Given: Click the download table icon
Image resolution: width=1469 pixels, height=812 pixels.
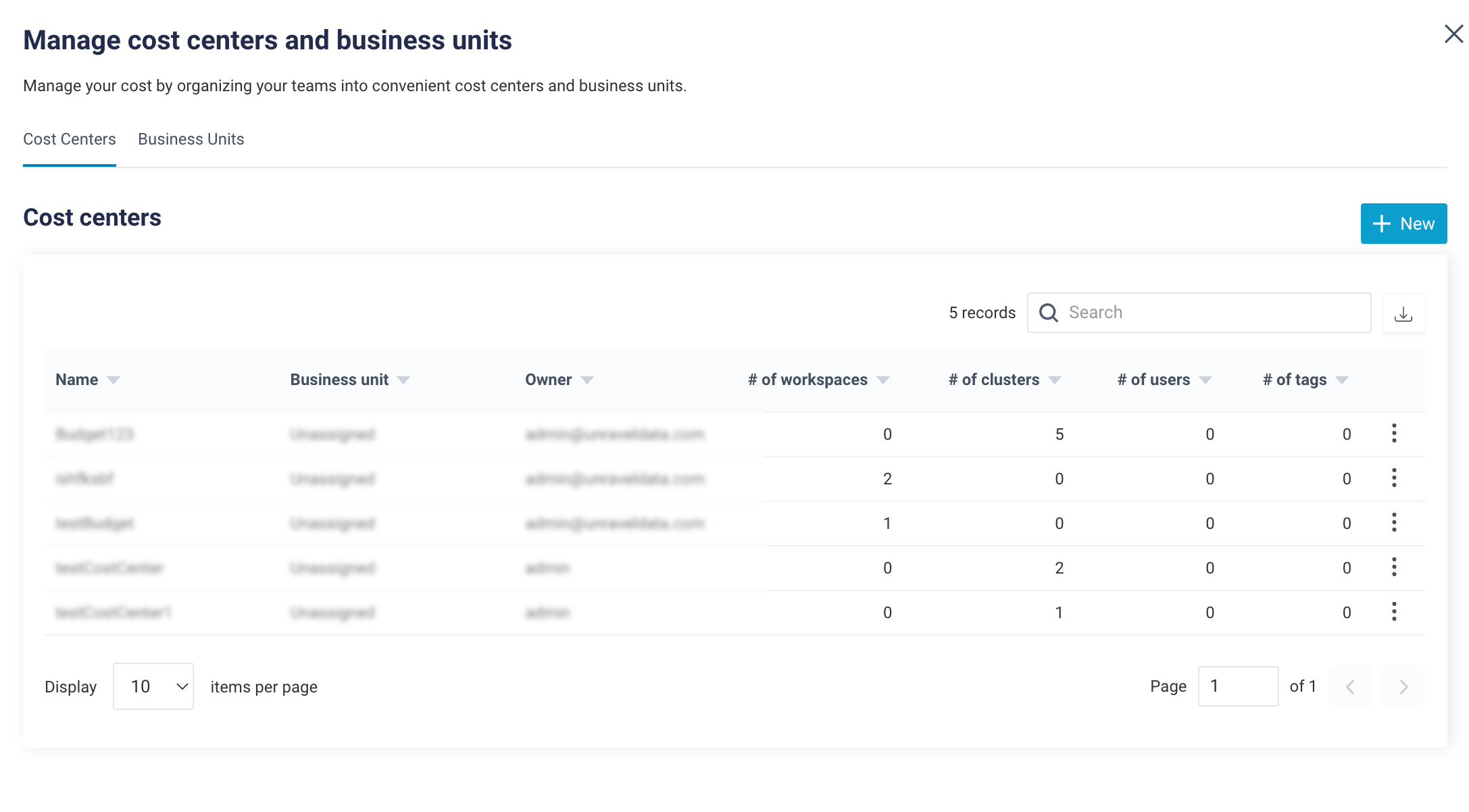Looking at the screenshot, I should [1403, 313].
